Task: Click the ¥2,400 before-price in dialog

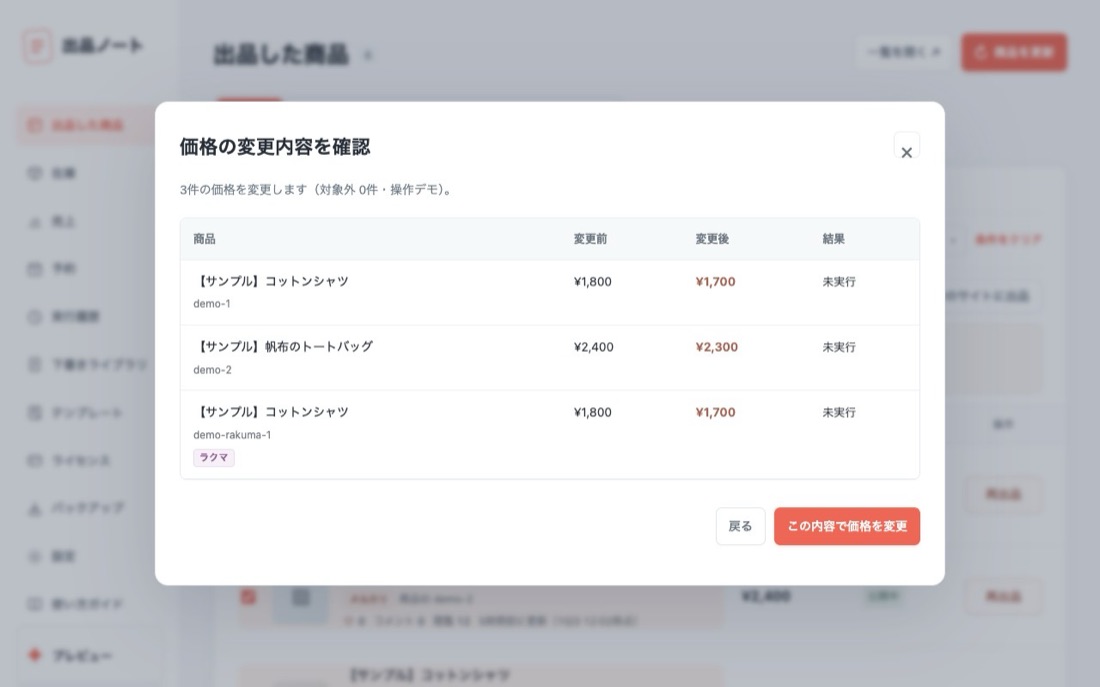Action: tap(593, 347)
